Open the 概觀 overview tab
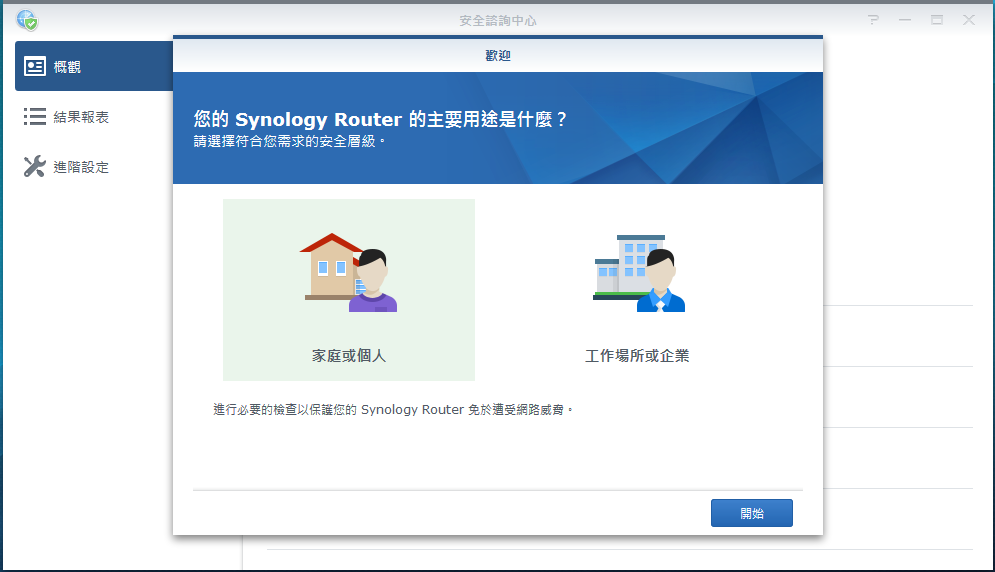The image size is (995, 572). 94,66
